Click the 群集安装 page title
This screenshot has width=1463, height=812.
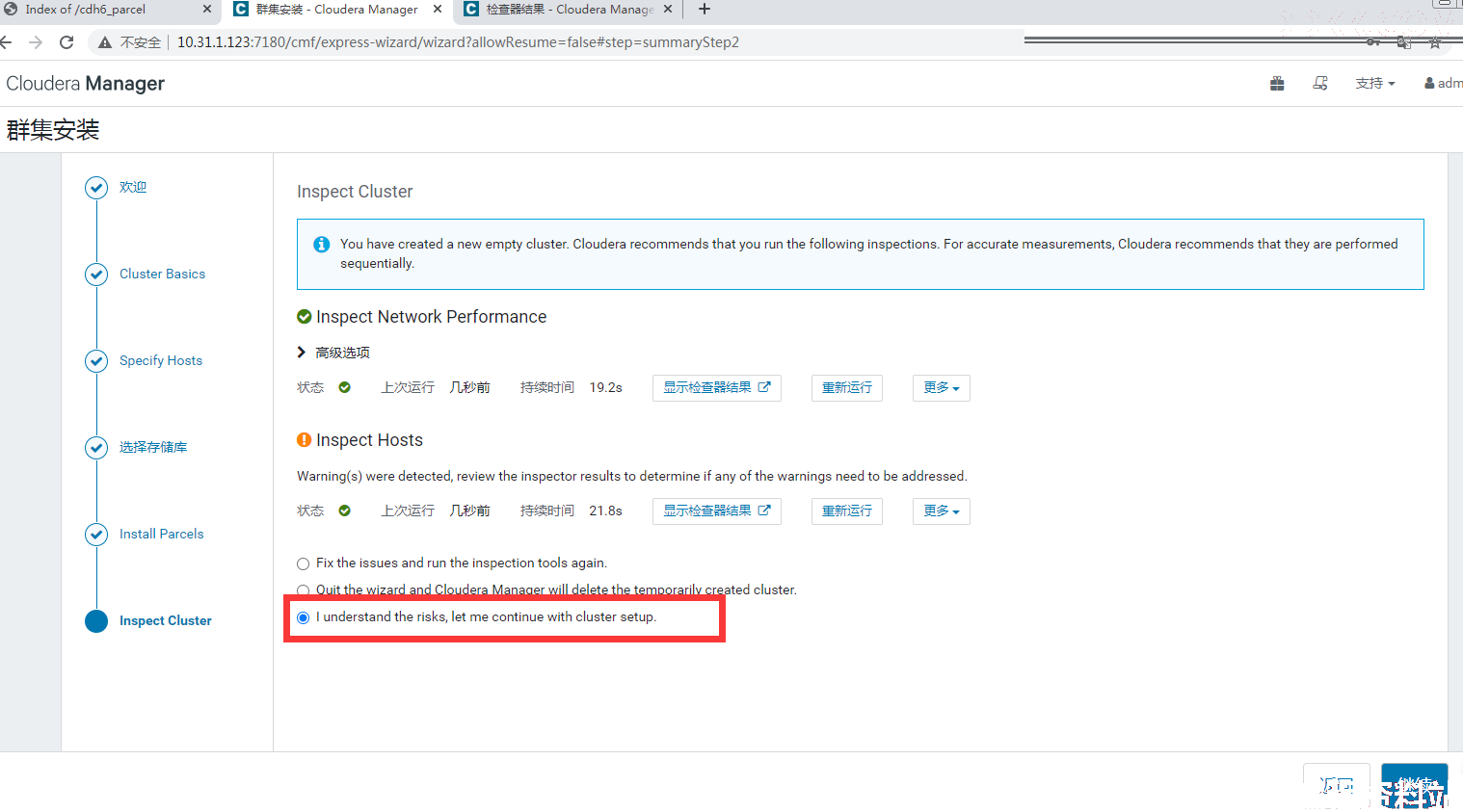[x=53, y=130]
